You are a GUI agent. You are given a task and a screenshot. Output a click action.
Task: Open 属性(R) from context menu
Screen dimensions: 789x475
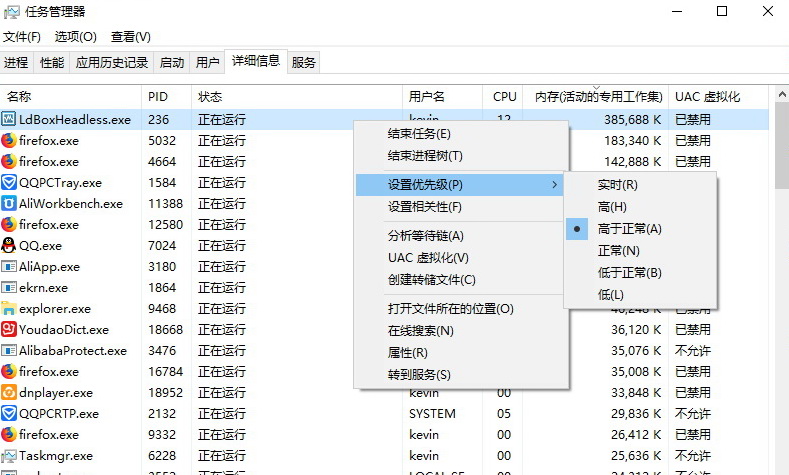461,353
